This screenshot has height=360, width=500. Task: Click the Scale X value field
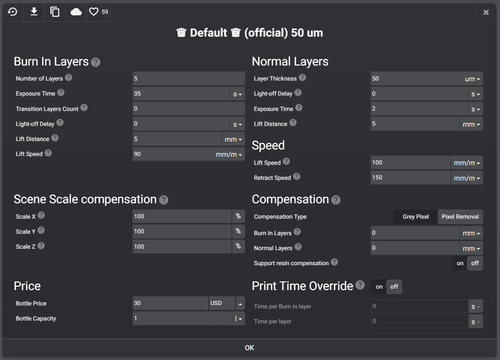182,216
